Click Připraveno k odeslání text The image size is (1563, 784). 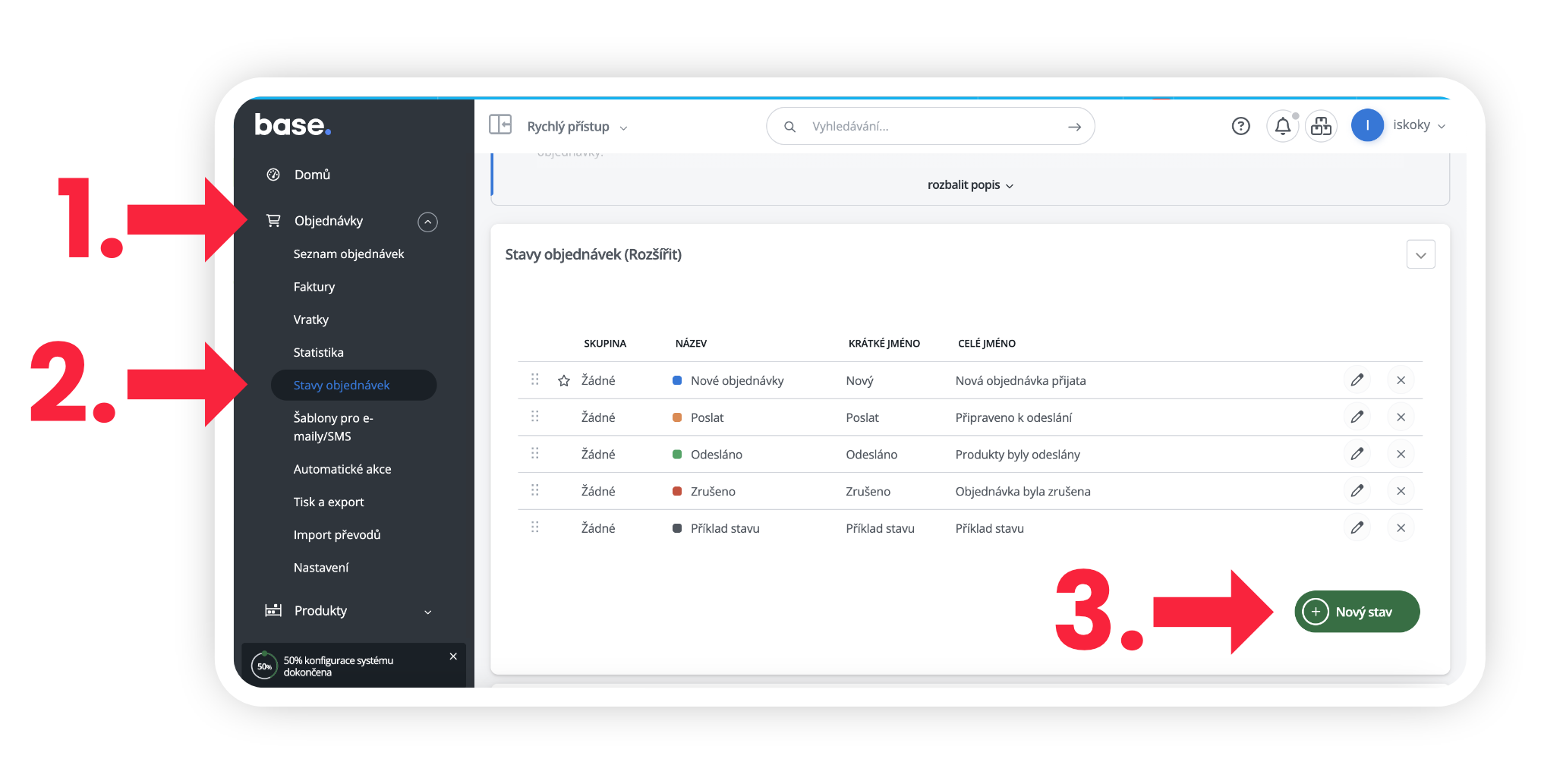click(1013, 417)
